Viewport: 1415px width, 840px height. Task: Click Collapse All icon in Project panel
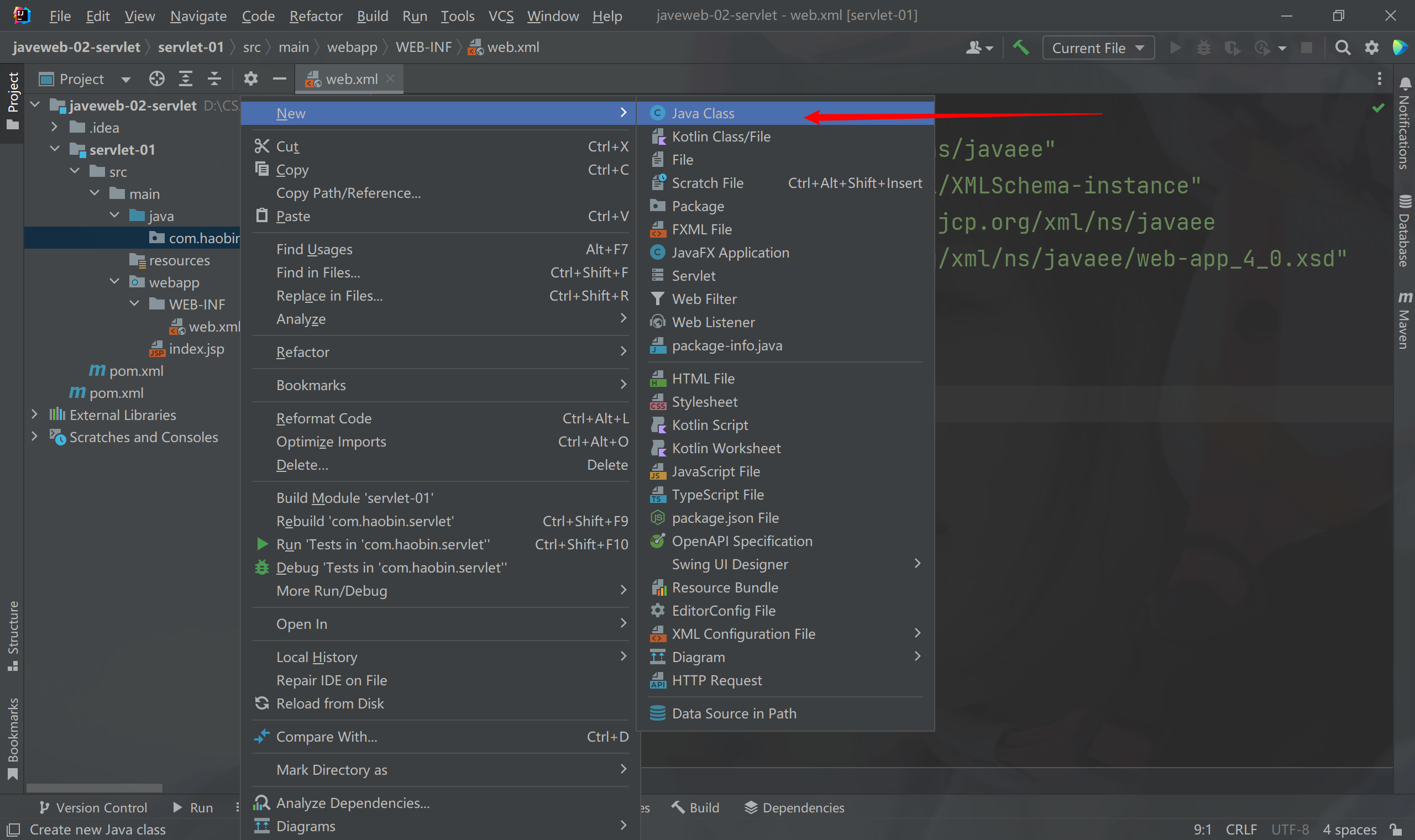click(214, 78)
